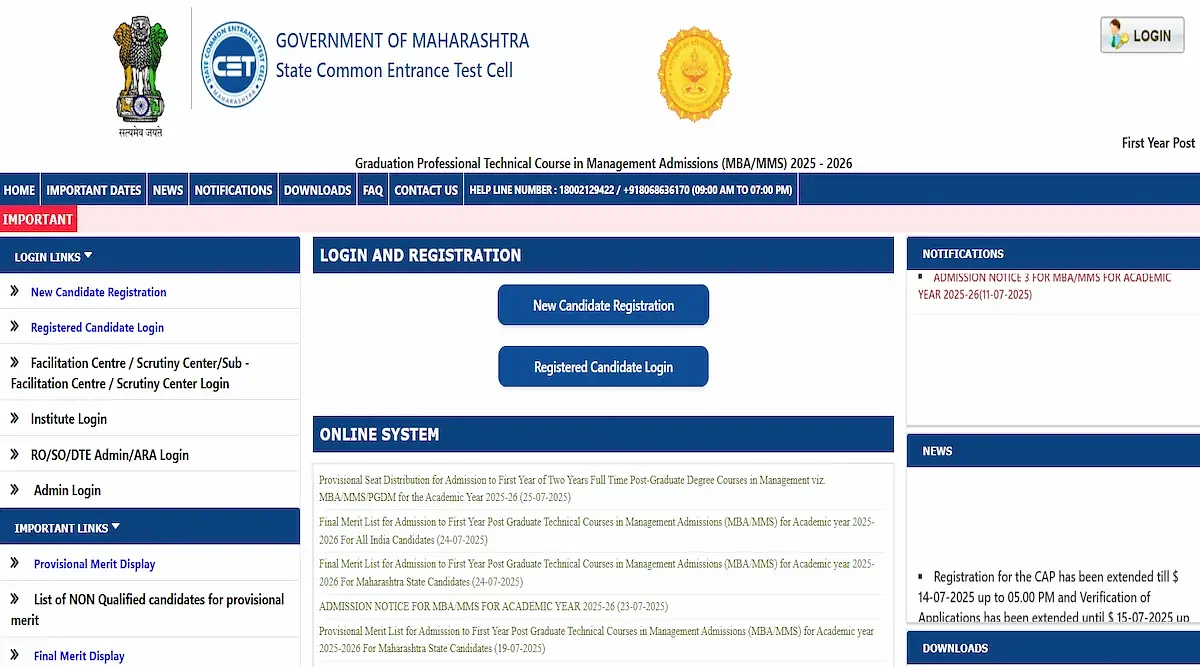
Task: Open the IMPORTANT DATES menu
Action: [x=94, y=190]
